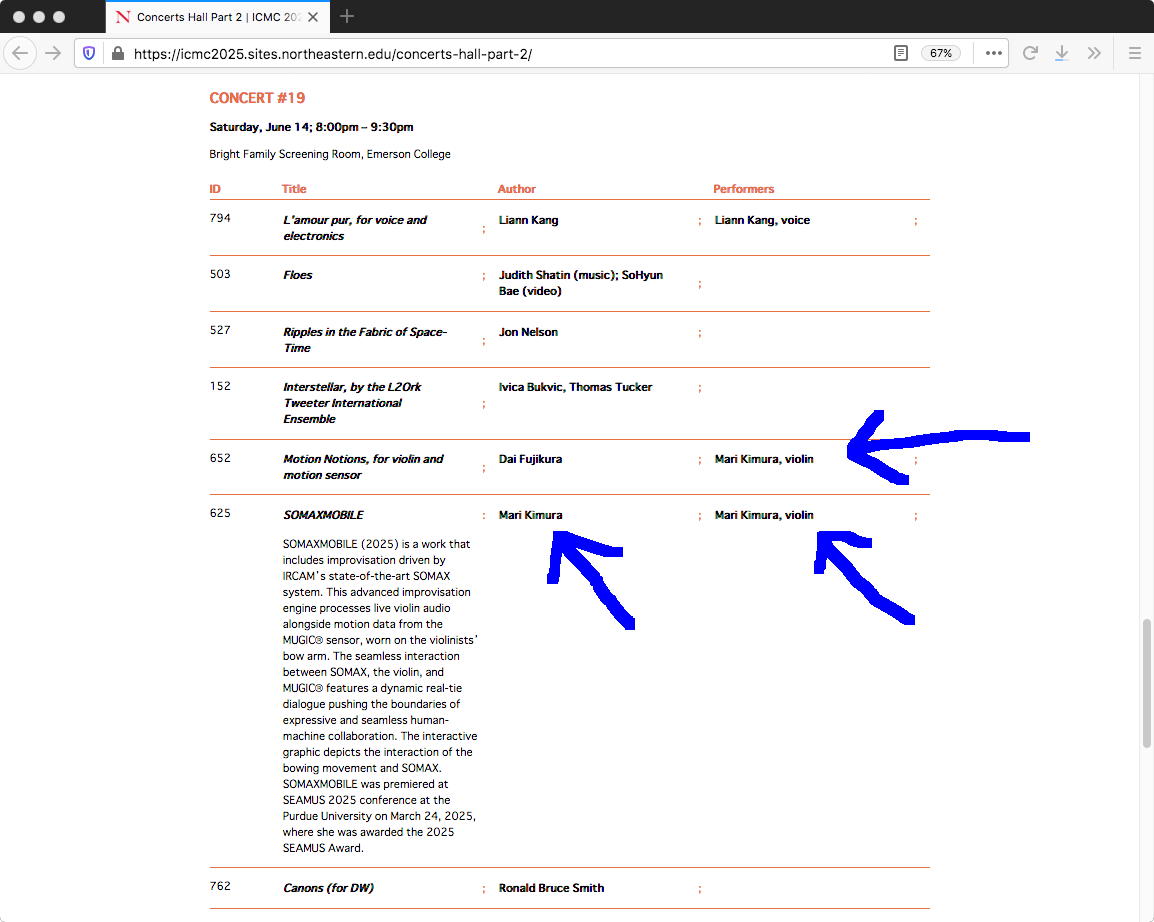The image size is (1154, 922).
Task: Select 'Ripples in the Fabric of Space-Time' title
Action: click(x=365, y=340)
